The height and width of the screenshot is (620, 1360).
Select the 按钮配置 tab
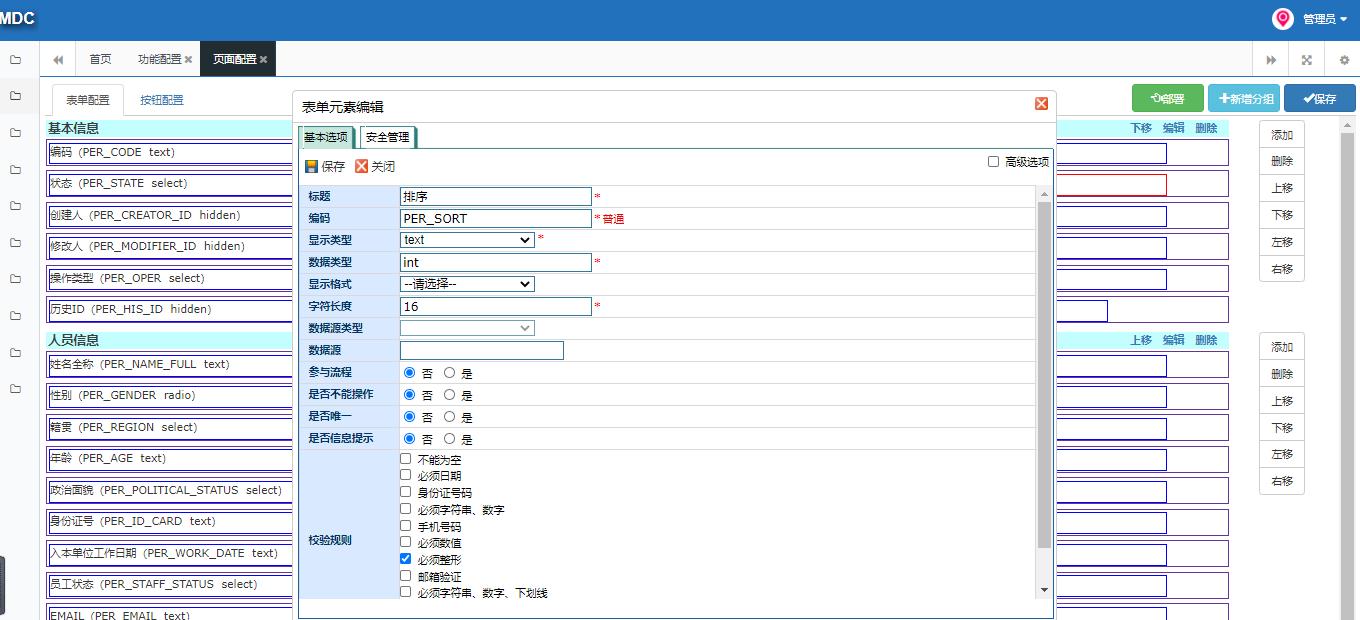(x=162, y=100)
